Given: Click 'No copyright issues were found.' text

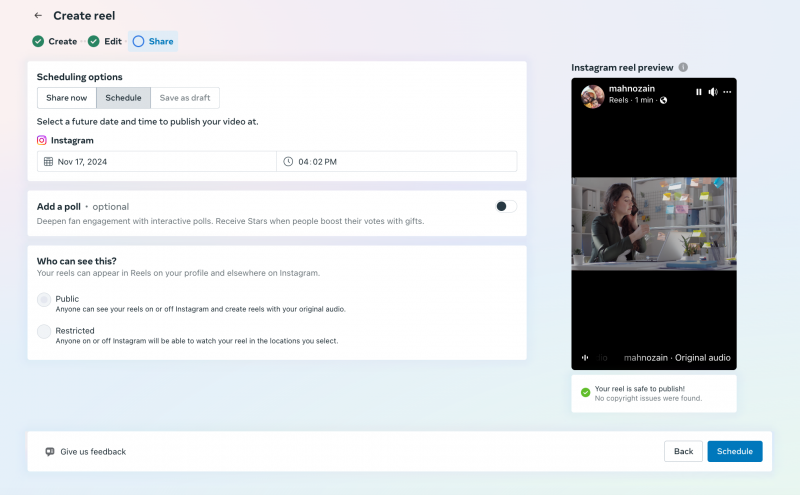Looking at the screenshot, I should (648, 398).
